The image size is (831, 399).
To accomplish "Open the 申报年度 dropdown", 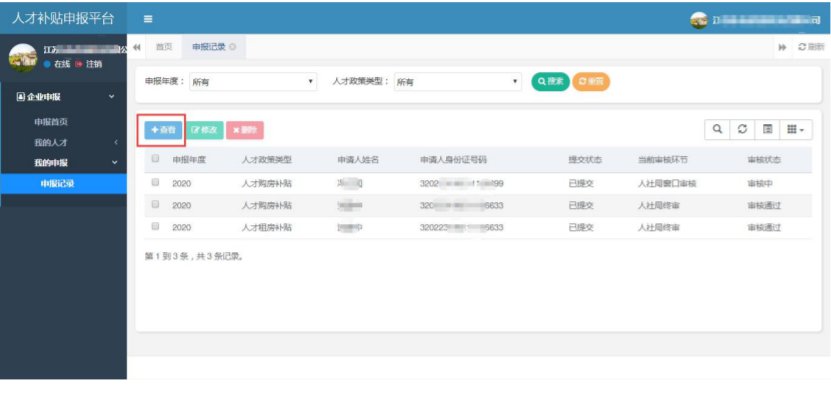I will (253, 82).
